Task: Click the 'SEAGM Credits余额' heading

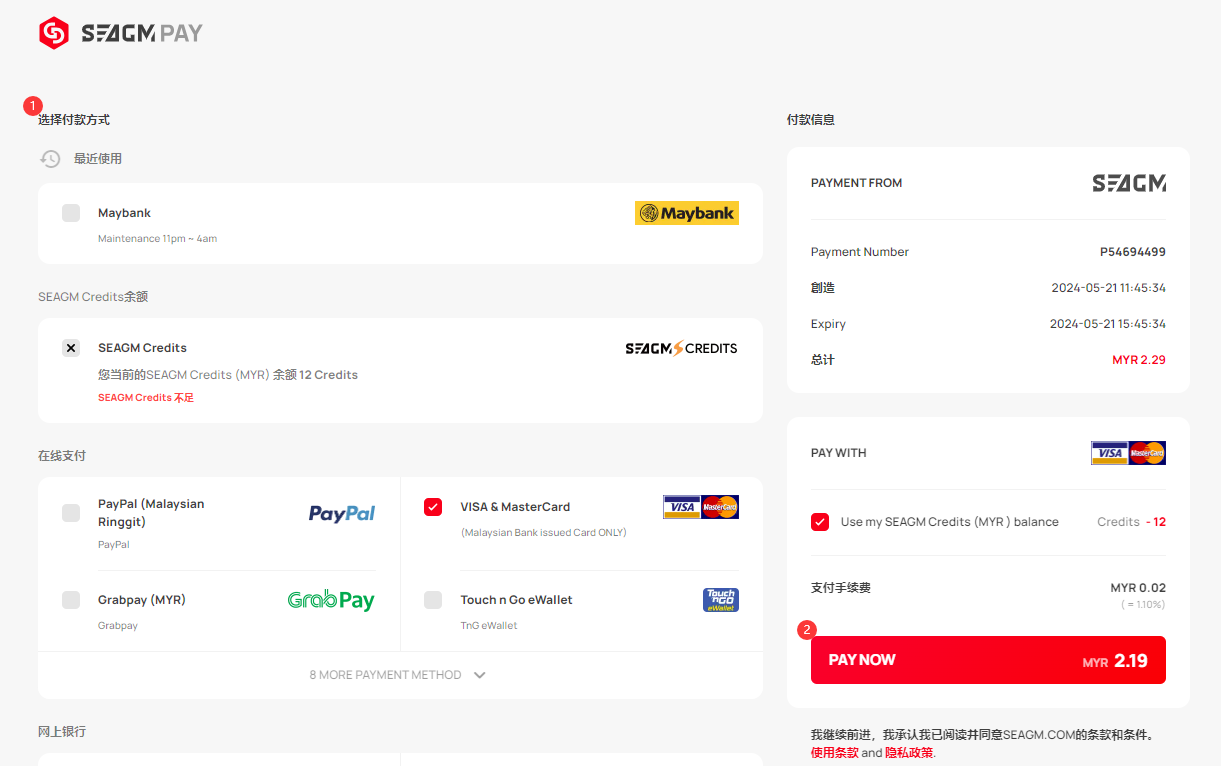Action: click(93, 297)
